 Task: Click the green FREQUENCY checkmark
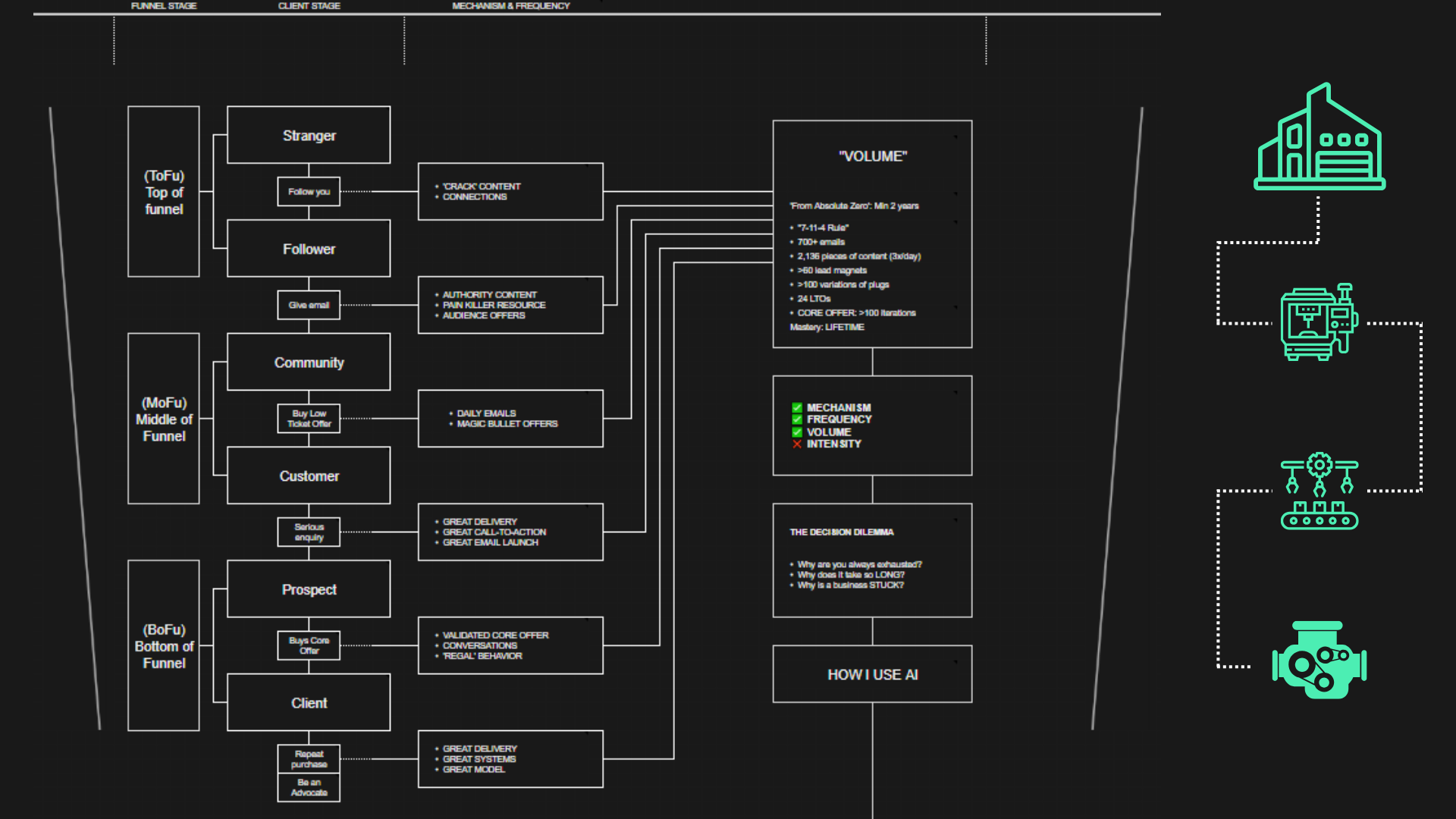797,419
